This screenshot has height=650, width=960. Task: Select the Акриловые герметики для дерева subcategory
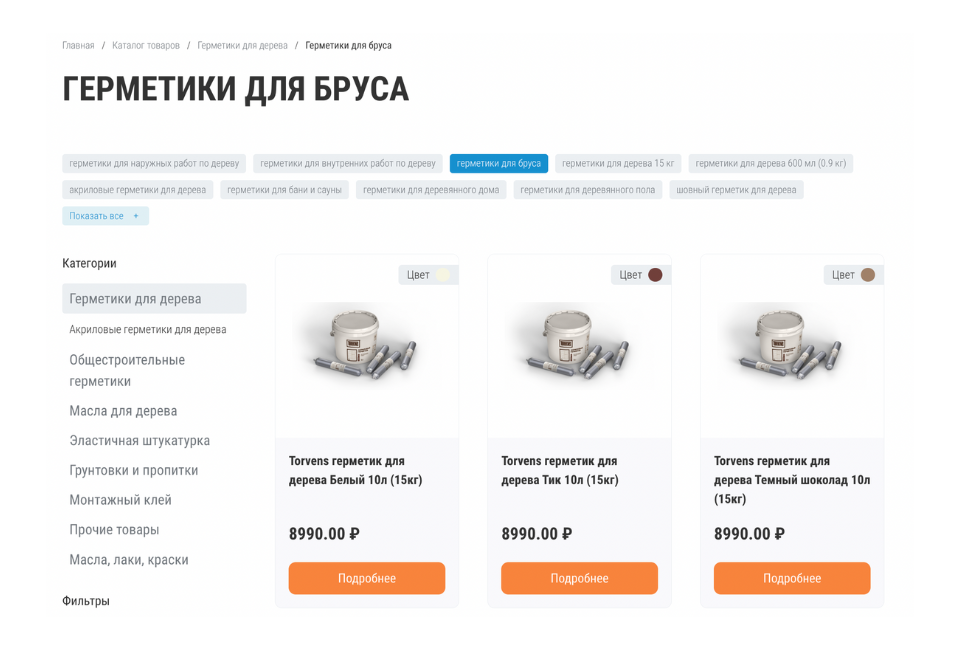point(148,329)
